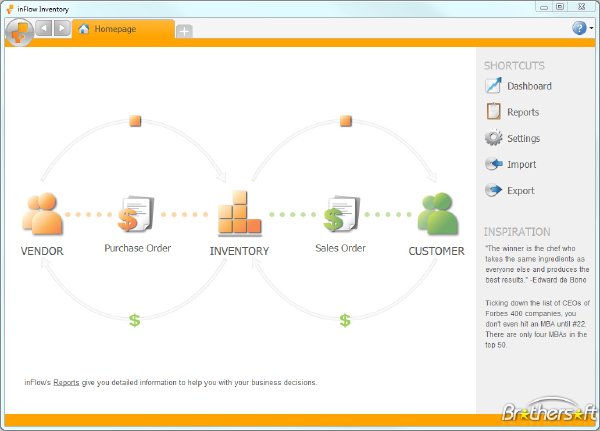Click the Import arrow icon
Viewport: 600px width, 431px height.
click(494, 164)
